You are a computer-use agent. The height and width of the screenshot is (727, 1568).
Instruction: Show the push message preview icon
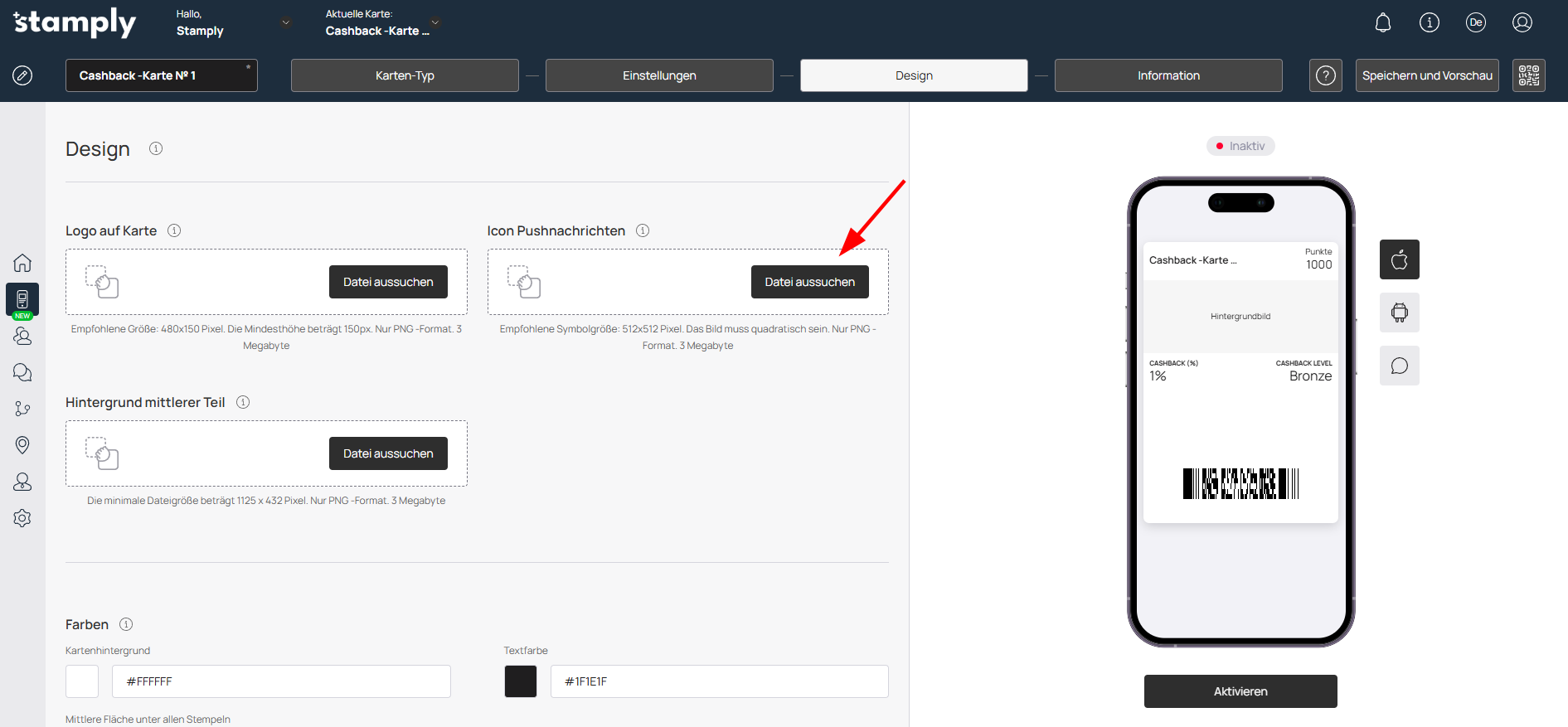tap(1399, 366)
